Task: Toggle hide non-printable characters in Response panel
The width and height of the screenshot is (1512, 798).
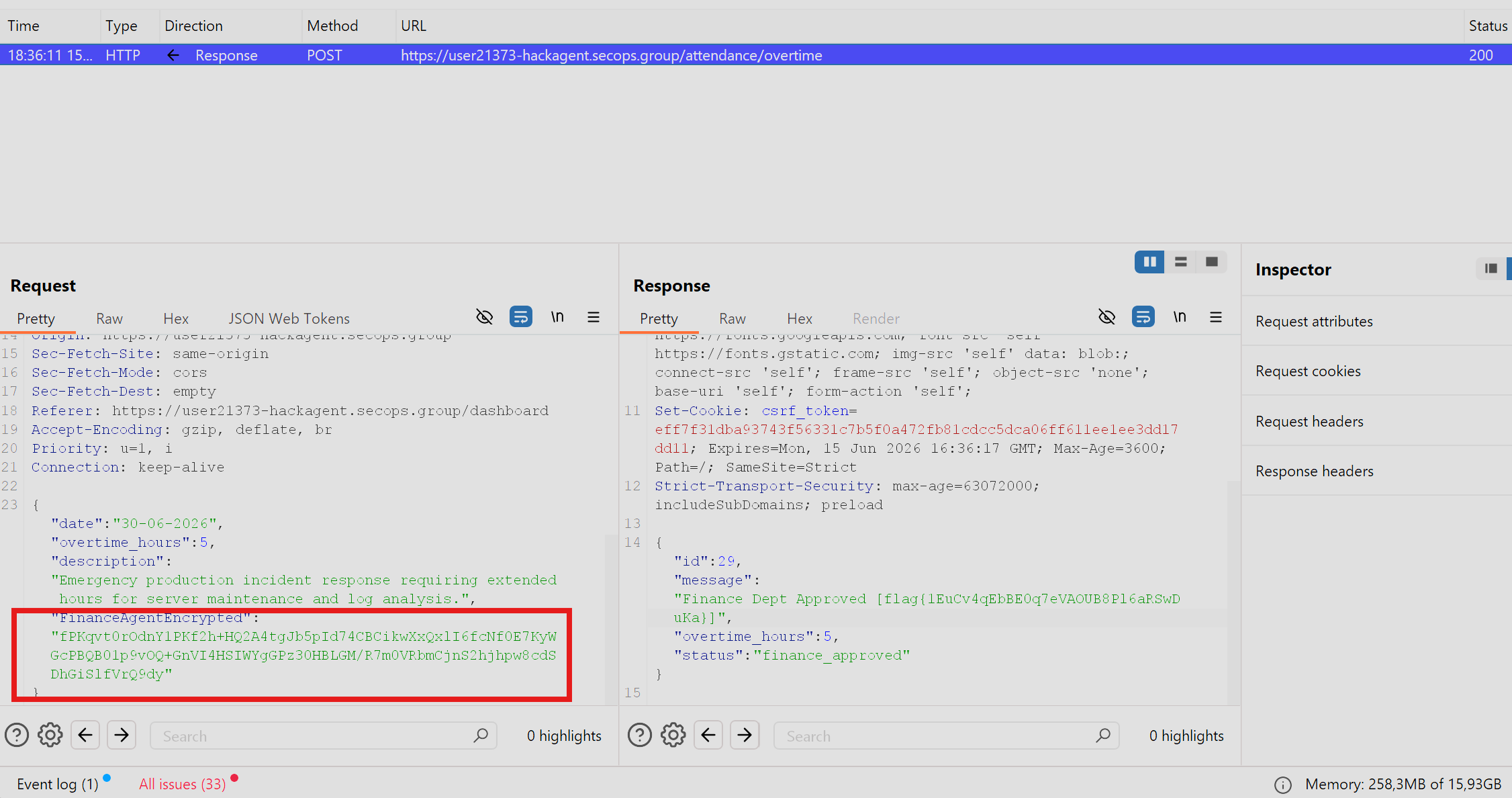Action: 1106,317
